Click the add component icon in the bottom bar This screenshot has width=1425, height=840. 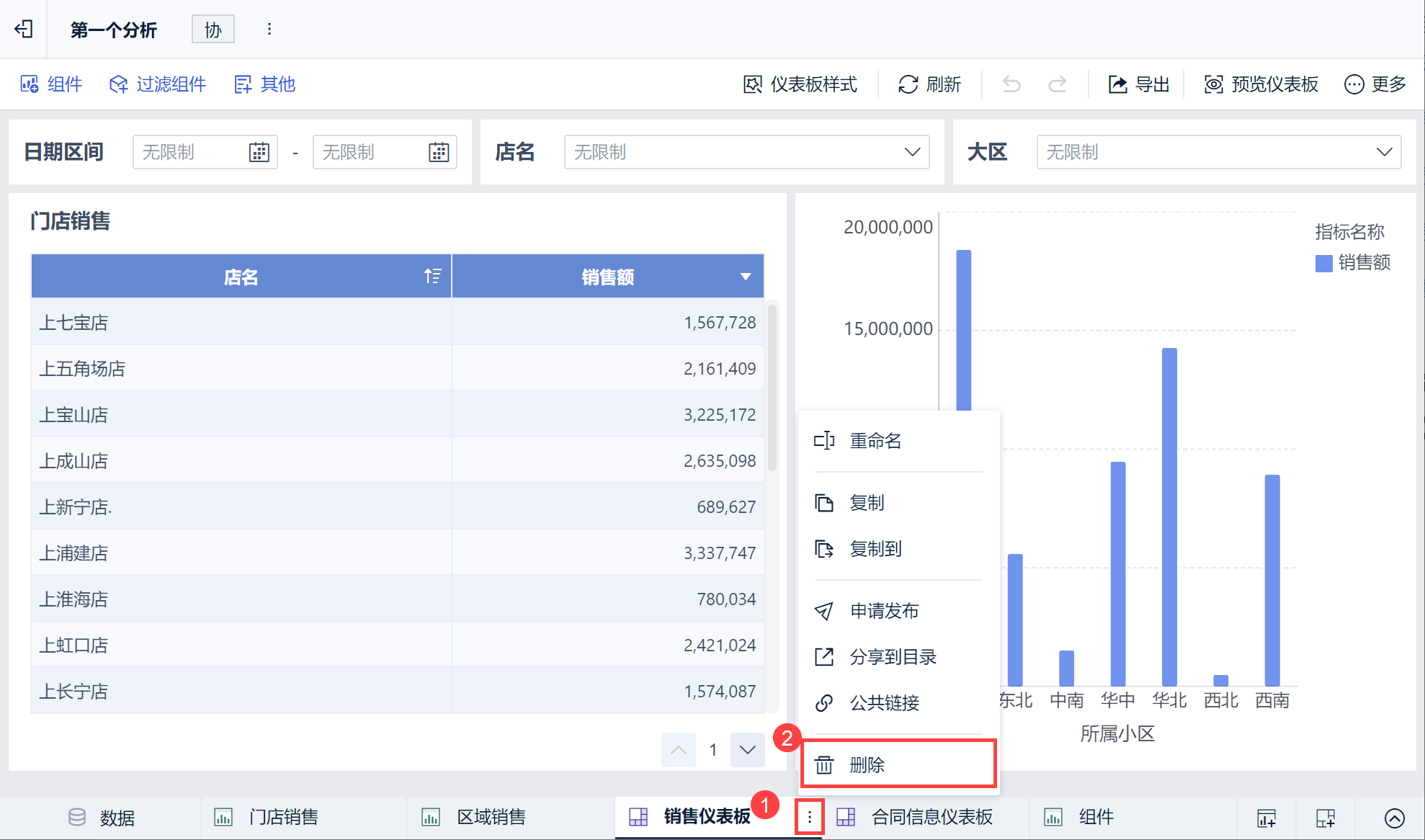click(1267, 818)
